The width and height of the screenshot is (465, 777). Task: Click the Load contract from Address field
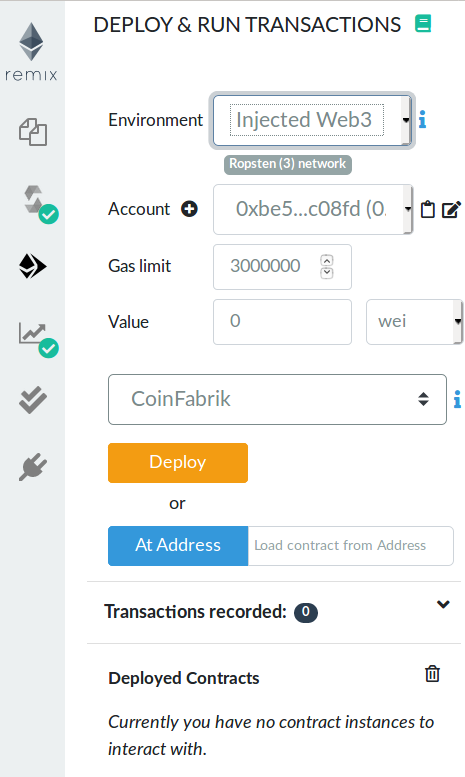350,546
